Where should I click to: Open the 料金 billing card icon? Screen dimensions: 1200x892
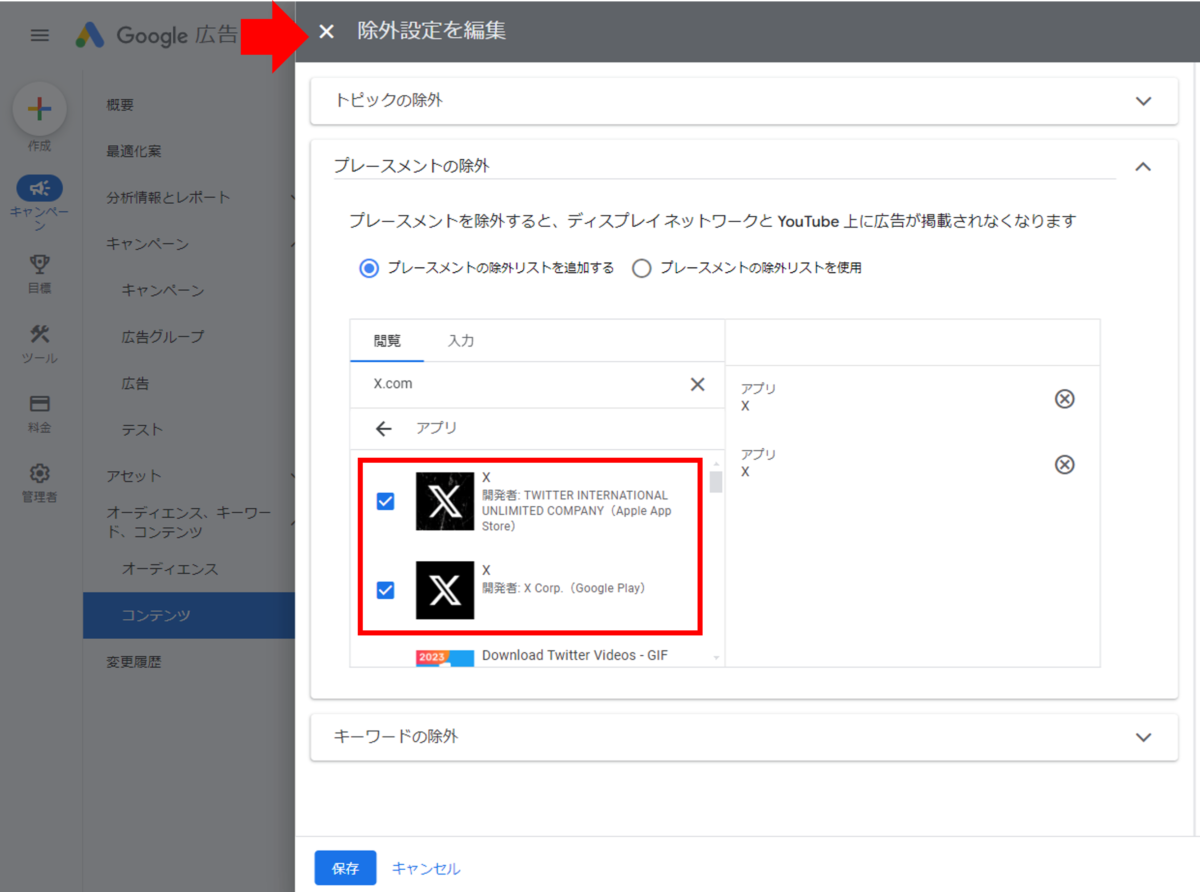click(40, 404)
